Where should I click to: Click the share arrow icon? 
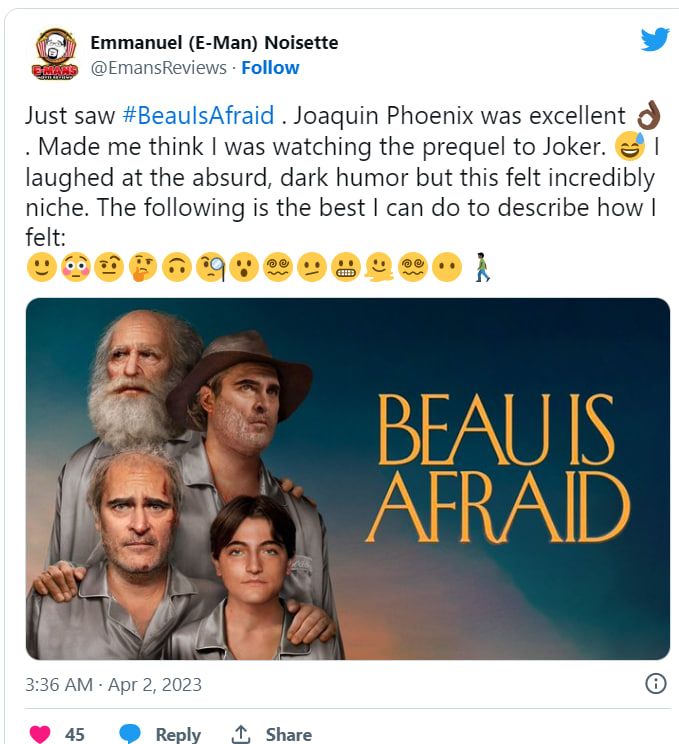(x=240, y=734)
